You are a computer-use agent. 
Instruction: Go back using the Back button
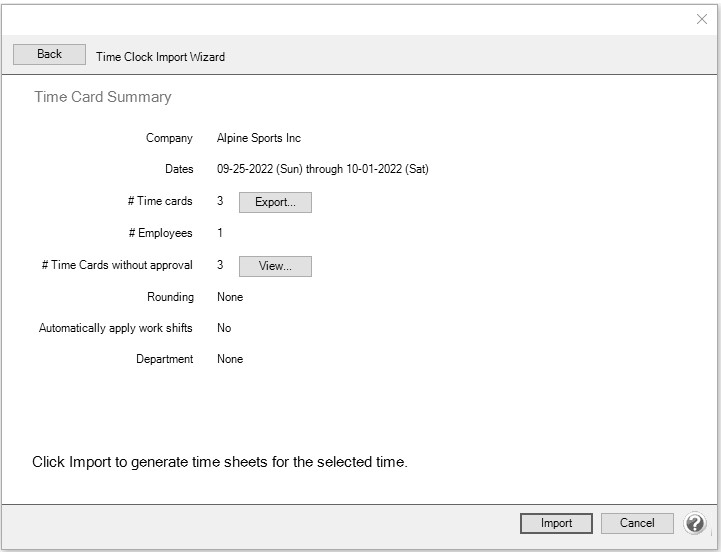click(49, 55)
